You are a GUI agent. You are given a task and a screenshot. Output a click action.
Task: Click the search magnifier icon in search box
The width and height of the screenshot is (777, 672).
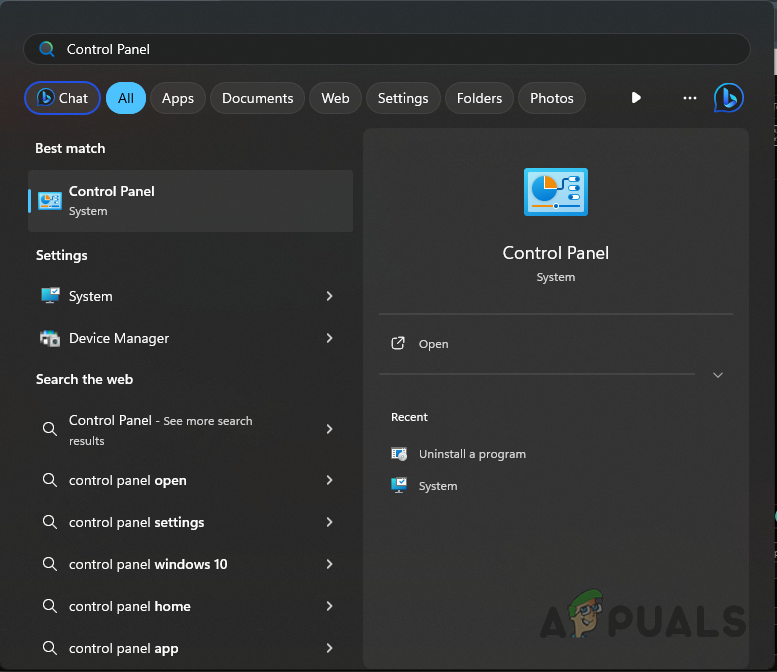[x=47, y=49]
